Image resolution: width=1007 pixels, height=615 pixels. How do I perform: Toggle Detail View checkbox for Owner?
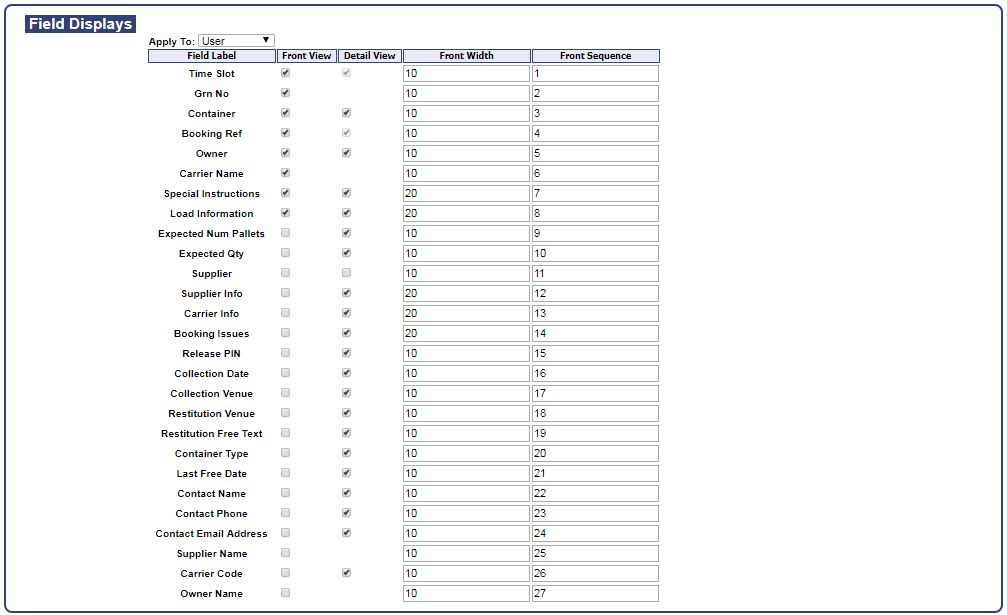coord(346,152)
